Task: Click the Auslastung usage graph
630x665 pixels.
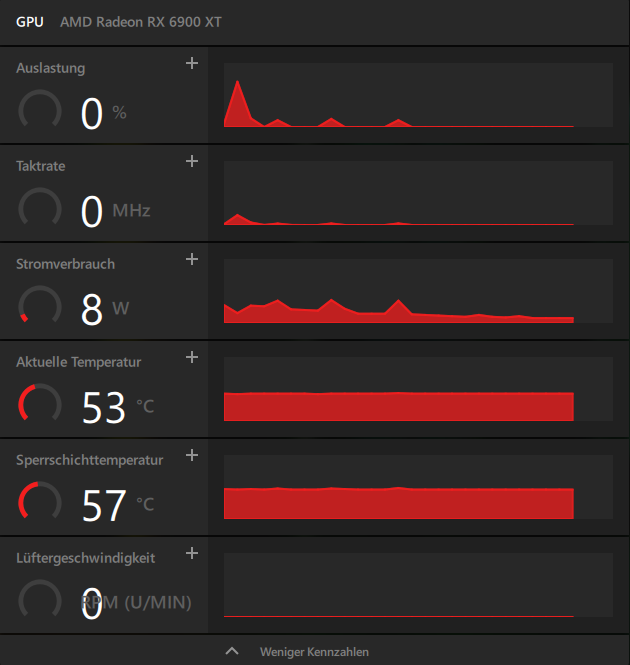Action: (418, 95)
